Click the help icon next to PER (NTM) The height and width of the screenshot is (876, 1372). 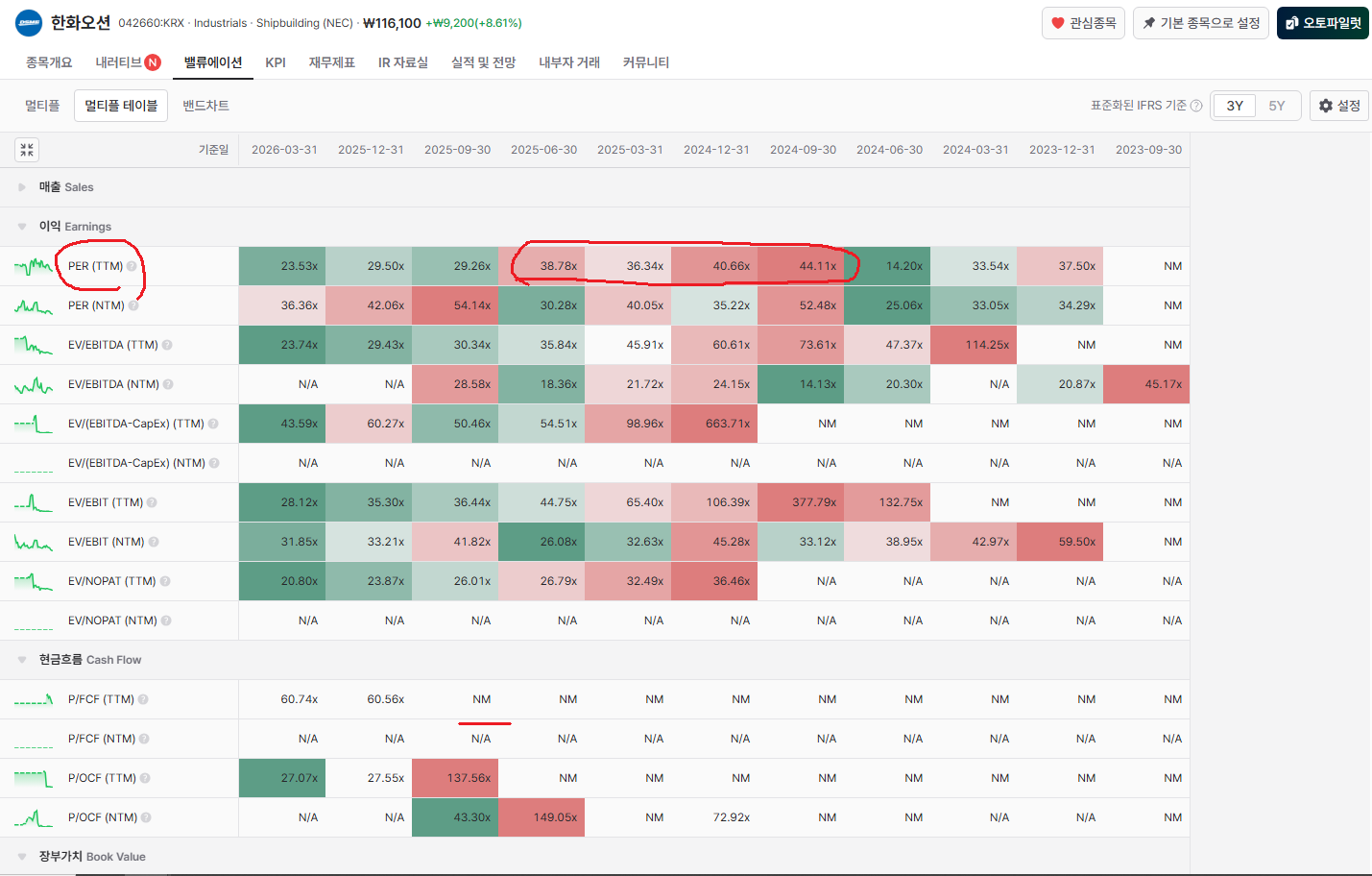[x=133, y=305]
